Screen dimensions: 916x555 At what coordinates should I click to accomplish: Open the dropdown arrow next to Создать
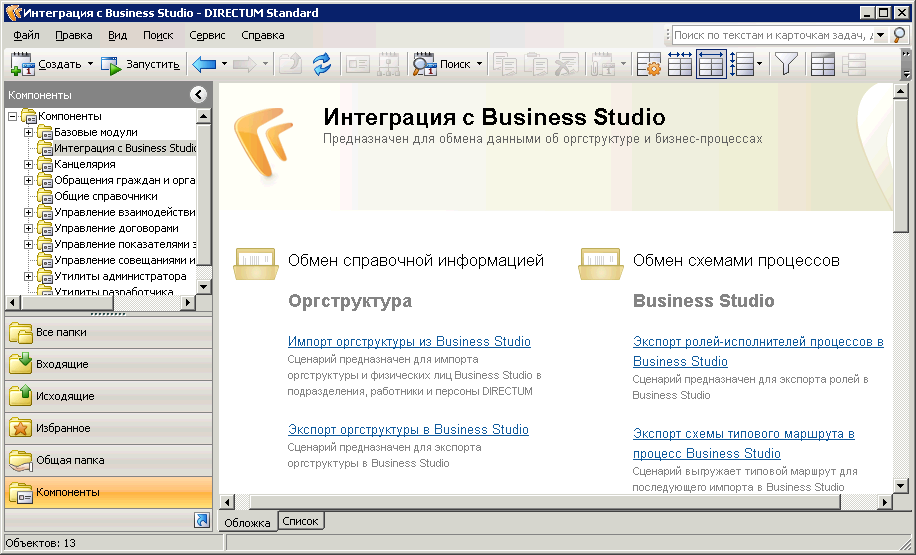pyautogui.click(x=90, y=65)
